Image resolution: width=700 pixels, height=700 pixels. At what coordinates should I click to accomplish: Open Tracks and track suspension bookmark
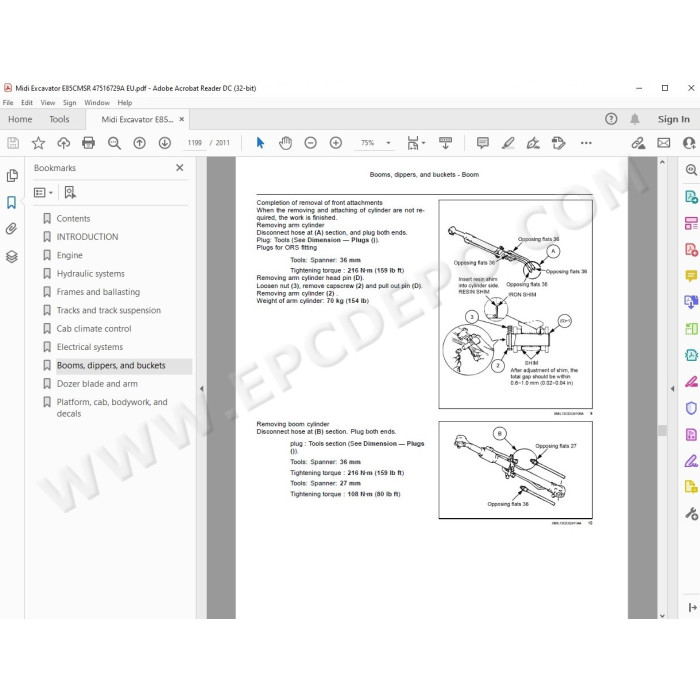[x=108, y=310]
